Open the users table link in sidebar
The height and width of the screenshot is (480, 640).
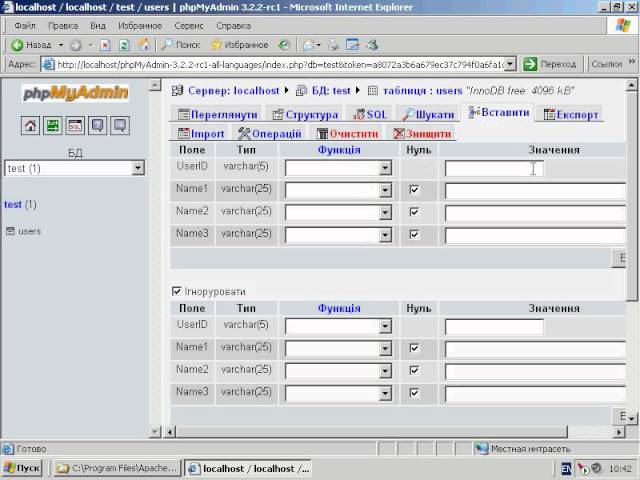29,231
